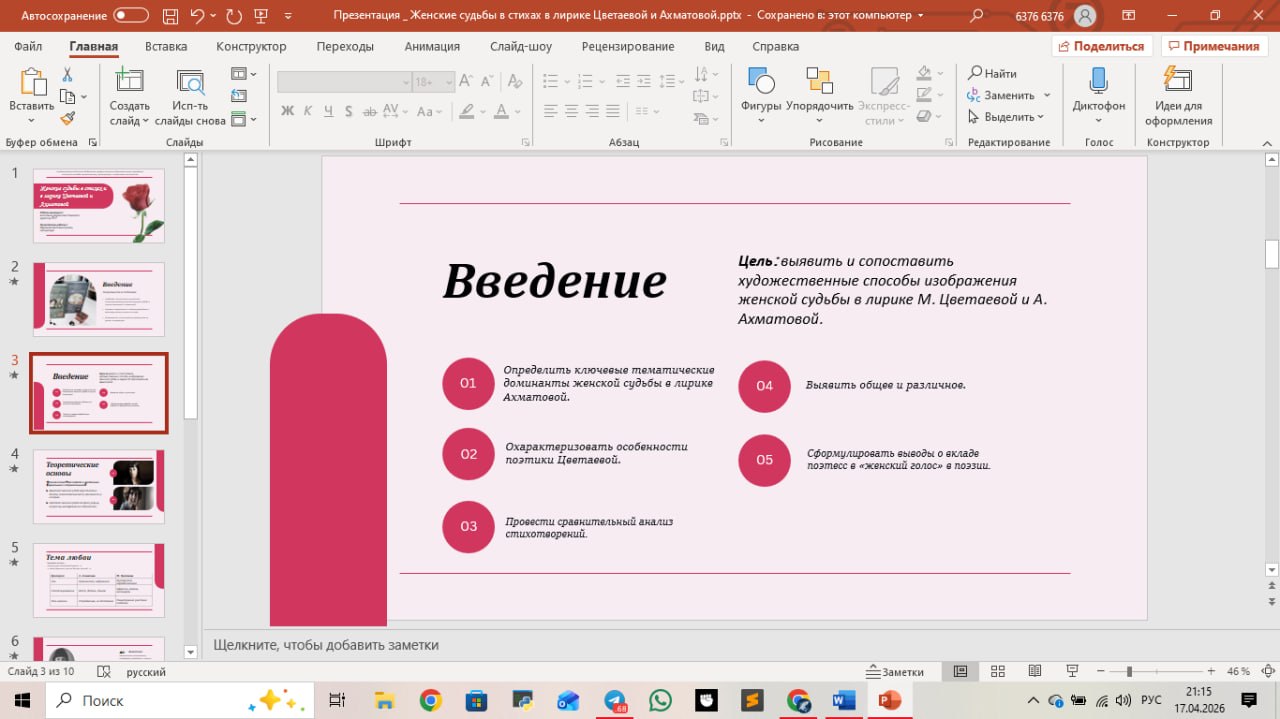1280x719 pixels.
Task: Collapse the ribbon with chevron
Action: point(1266,143)
